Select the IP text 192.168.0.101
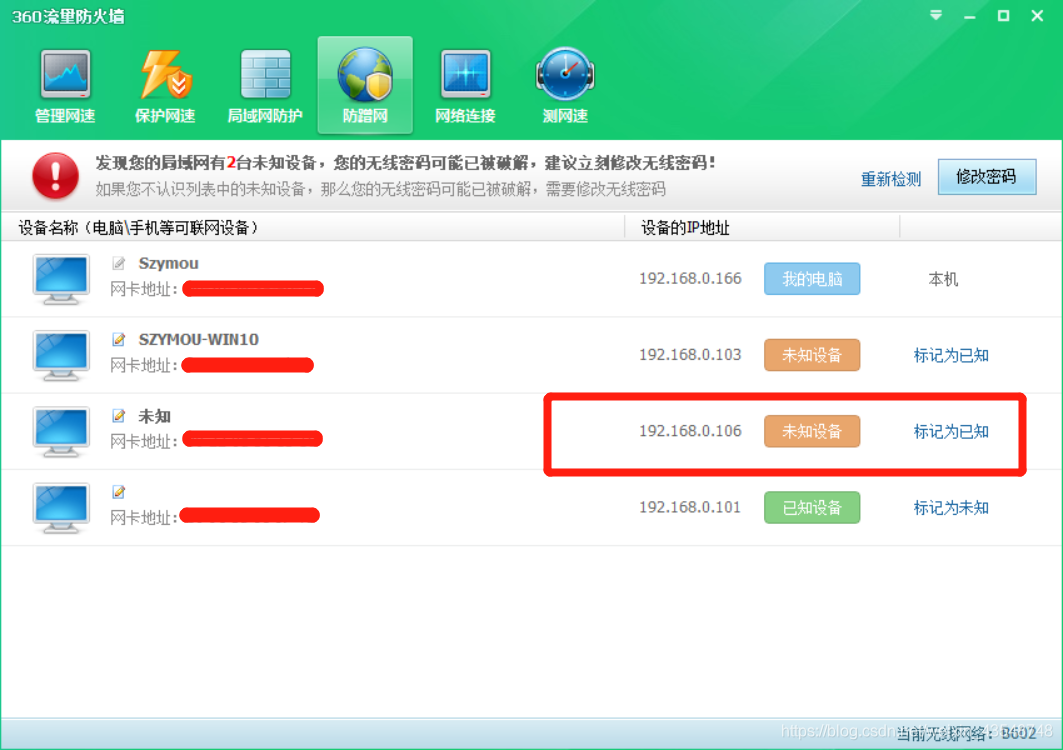The height and width of the screenshot is (750, 1063). pyautogui.click(x=690, y=507)
